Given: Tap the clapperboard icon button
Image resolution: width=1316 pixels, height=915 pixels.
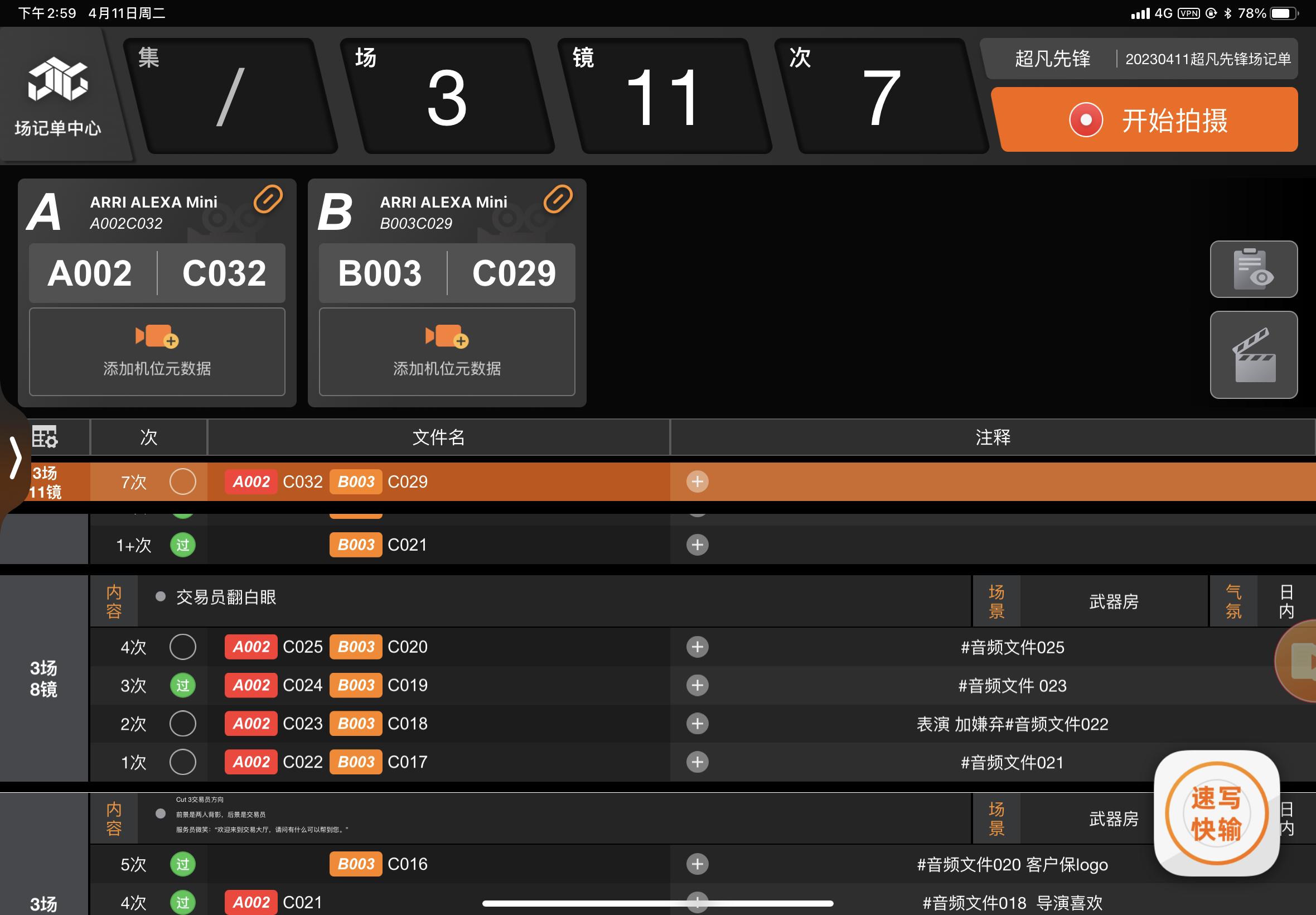Looking at the screenshot, I should coord(1253,355).
